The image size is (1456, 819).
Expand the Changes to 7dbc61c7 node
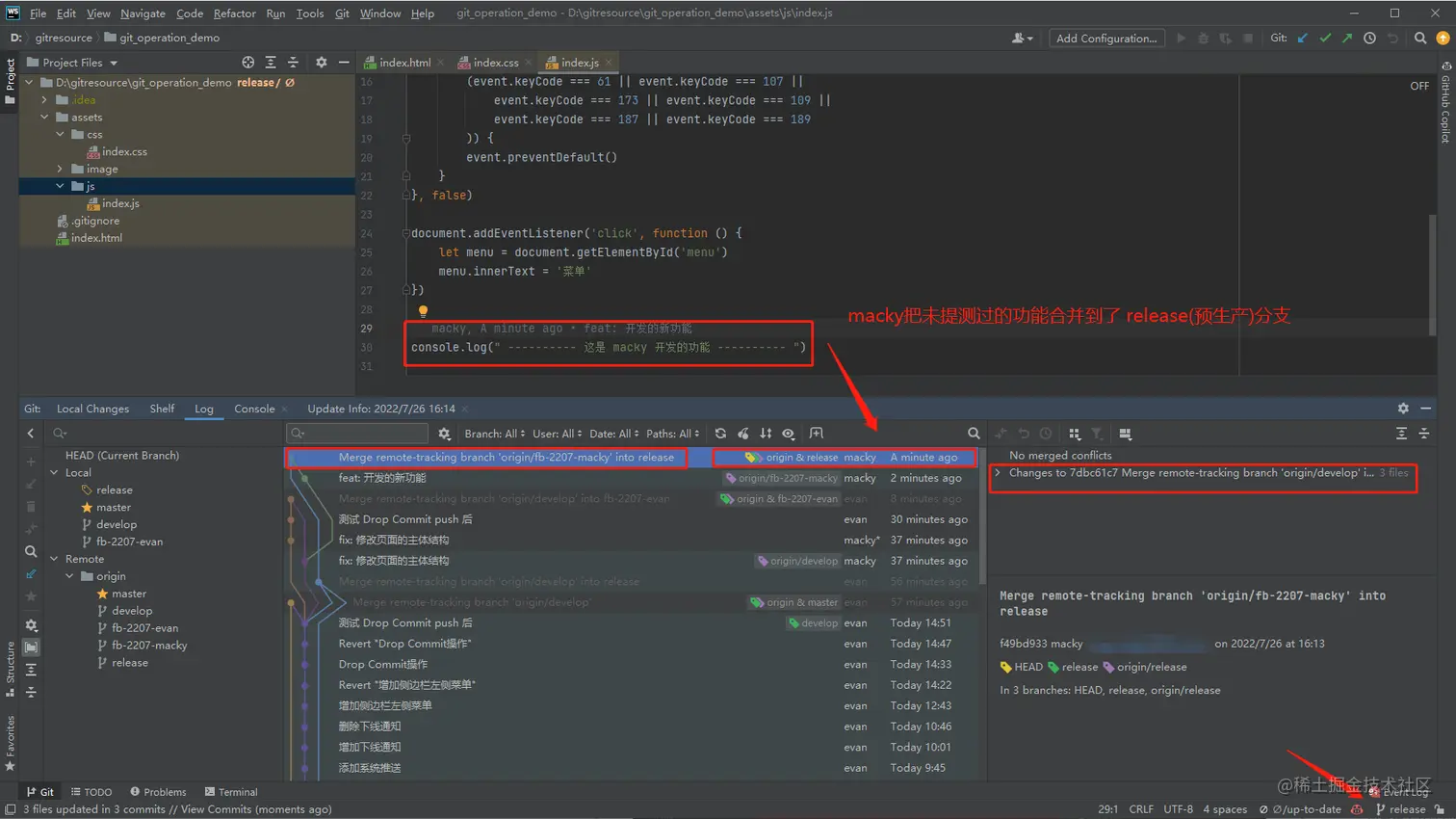tap(998, 473)
